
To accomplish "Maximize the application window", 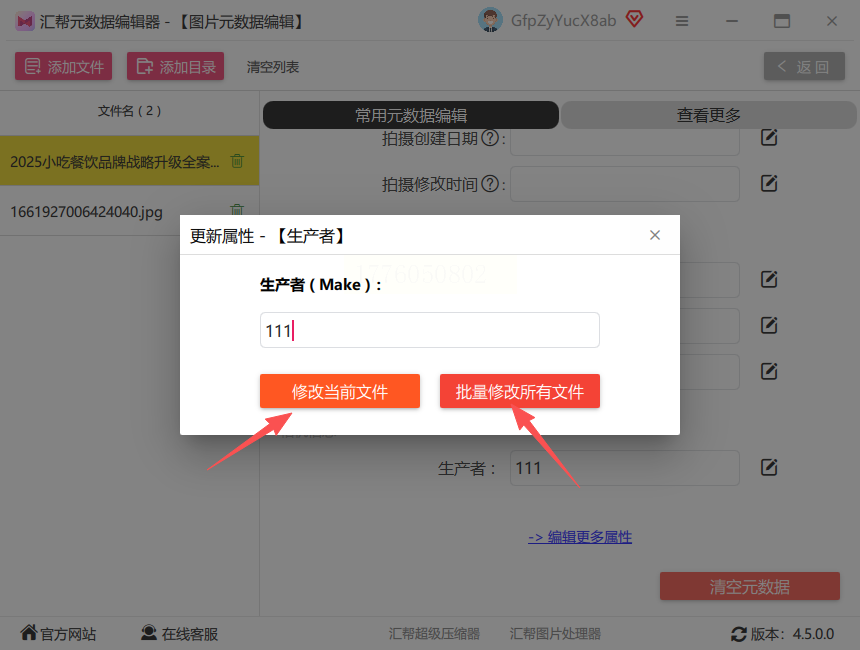I will [782, 21].
